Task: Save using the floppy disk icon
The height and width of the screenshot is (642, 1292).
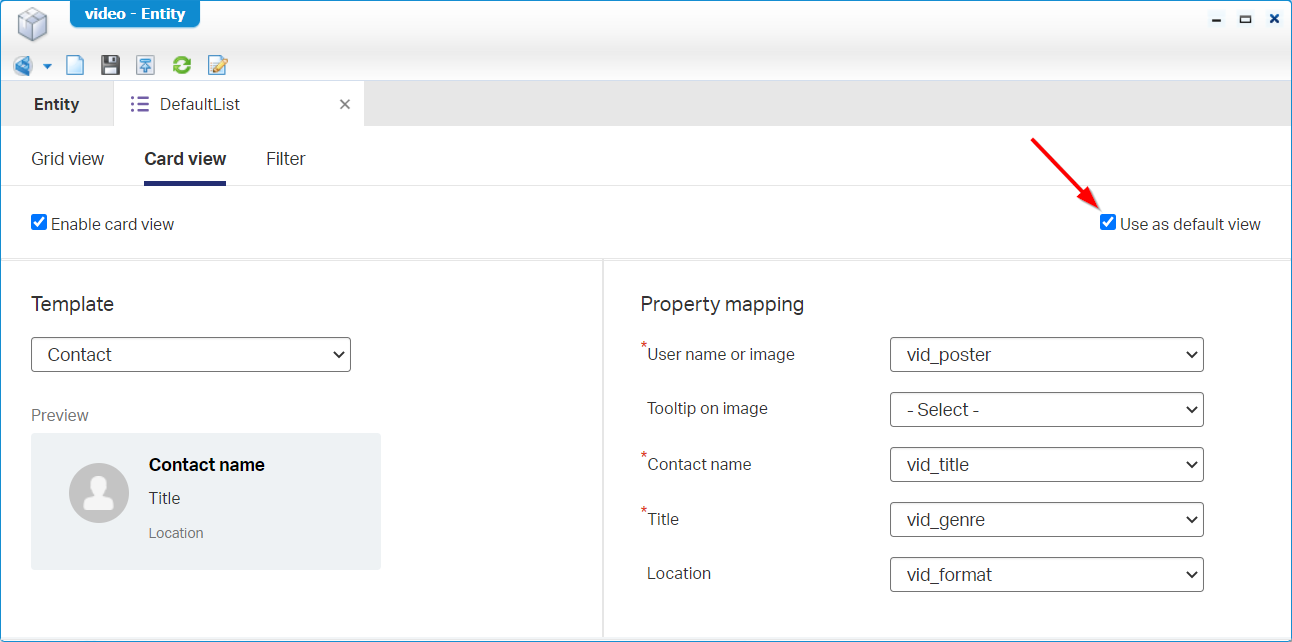Action: coord(110,66)
